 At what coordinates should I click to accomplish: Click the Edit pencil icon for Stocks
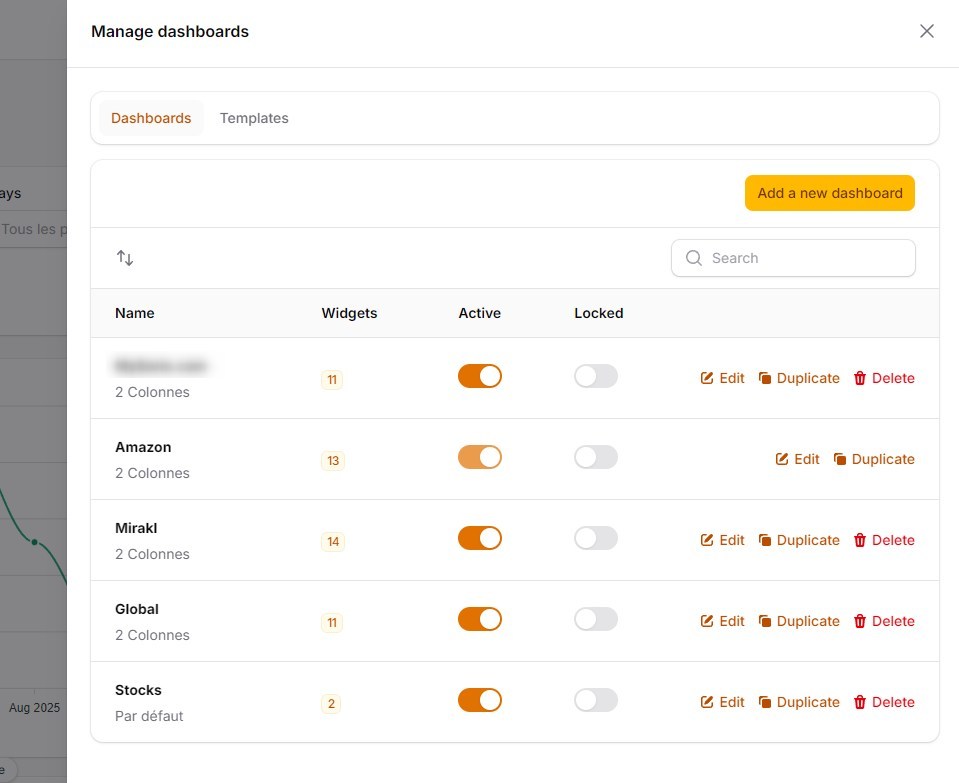click(706, 702)
